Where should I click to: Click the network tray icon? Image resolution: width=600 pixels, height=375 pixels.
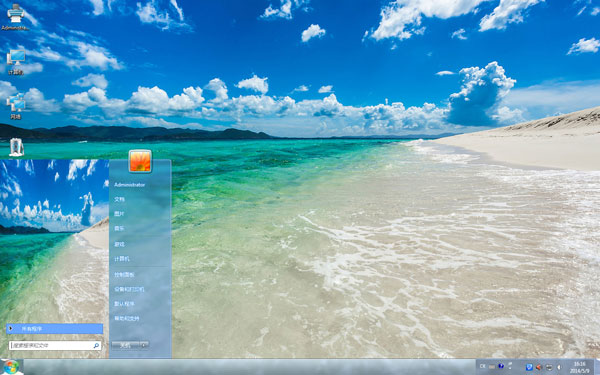[549, 367]
